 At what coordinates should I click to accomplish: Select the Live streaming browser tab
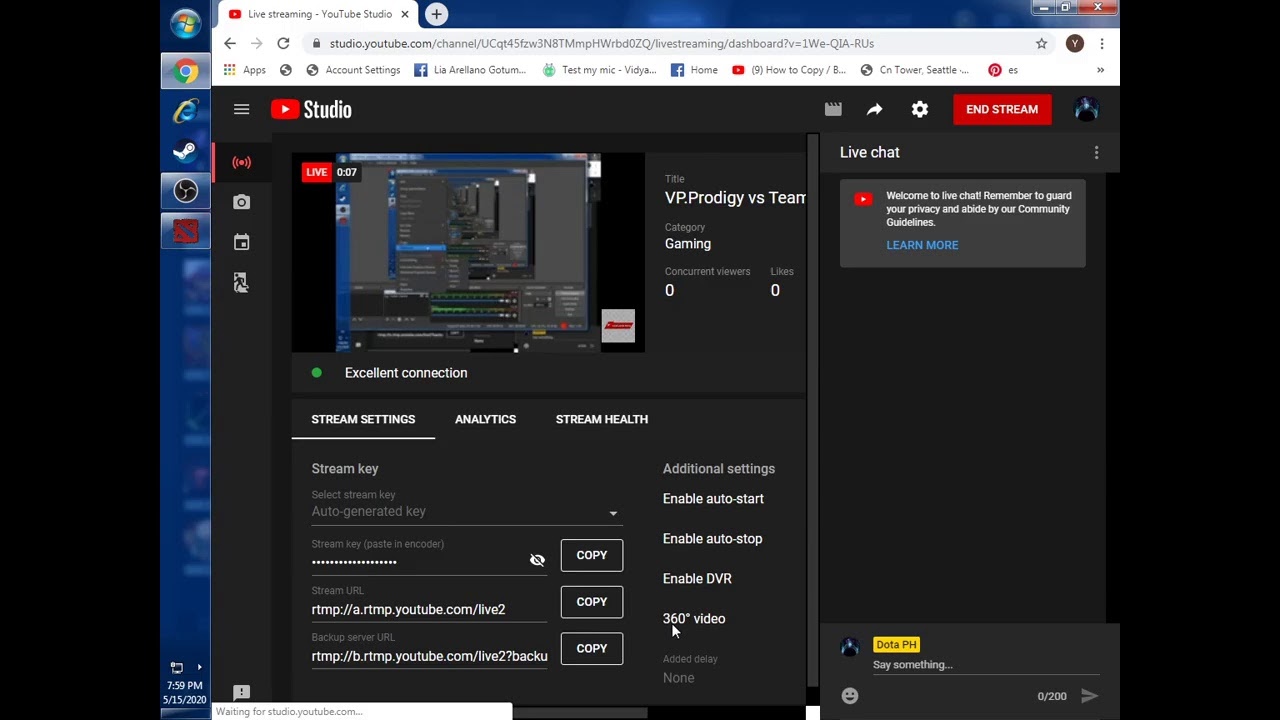318,14
